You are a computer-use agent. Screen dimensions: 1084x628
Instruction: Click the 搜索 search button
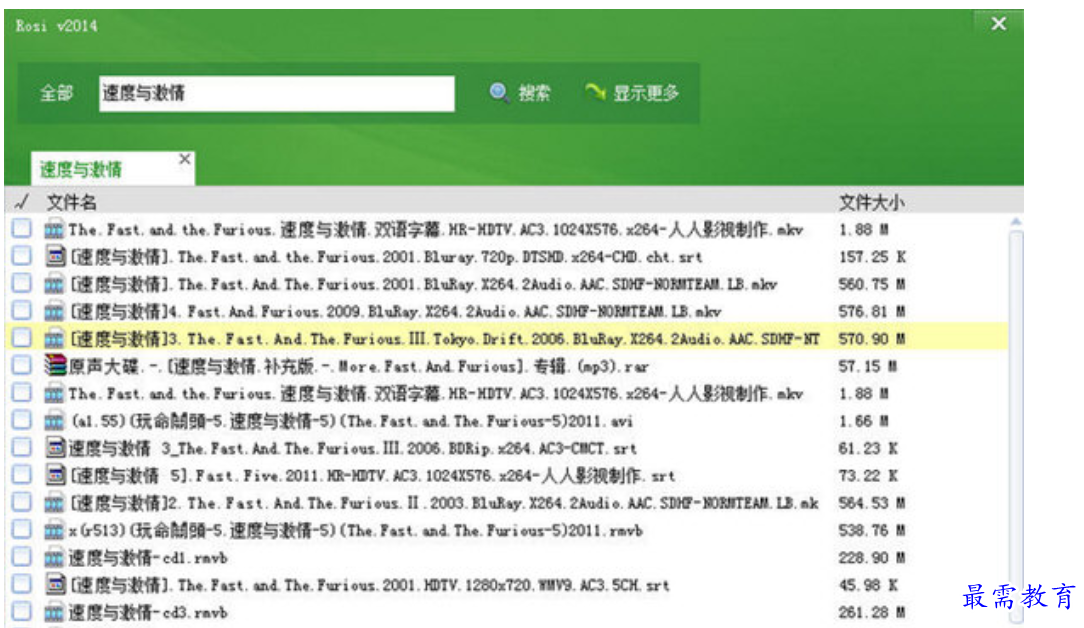point(521,93)
